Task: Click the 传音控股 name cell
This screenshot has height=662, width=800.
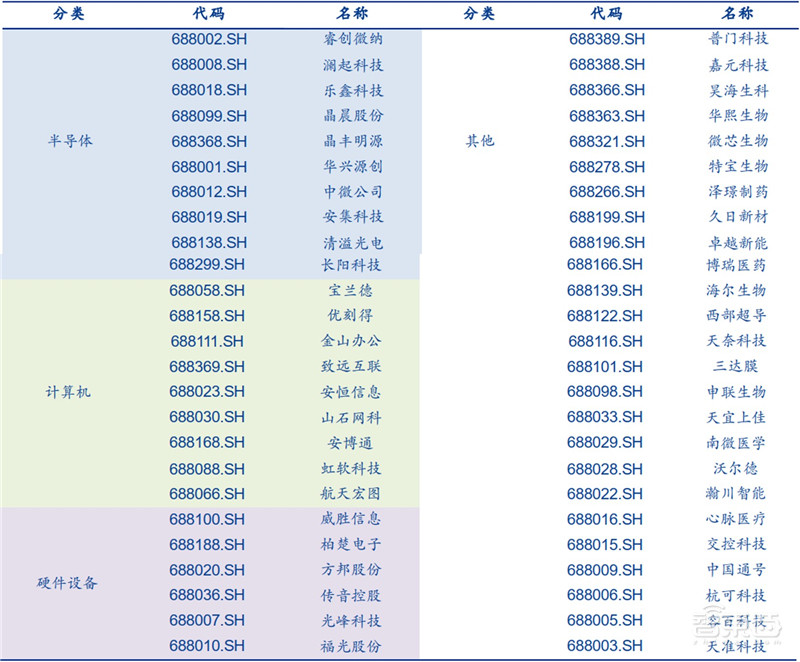Action: click(353, 595)
